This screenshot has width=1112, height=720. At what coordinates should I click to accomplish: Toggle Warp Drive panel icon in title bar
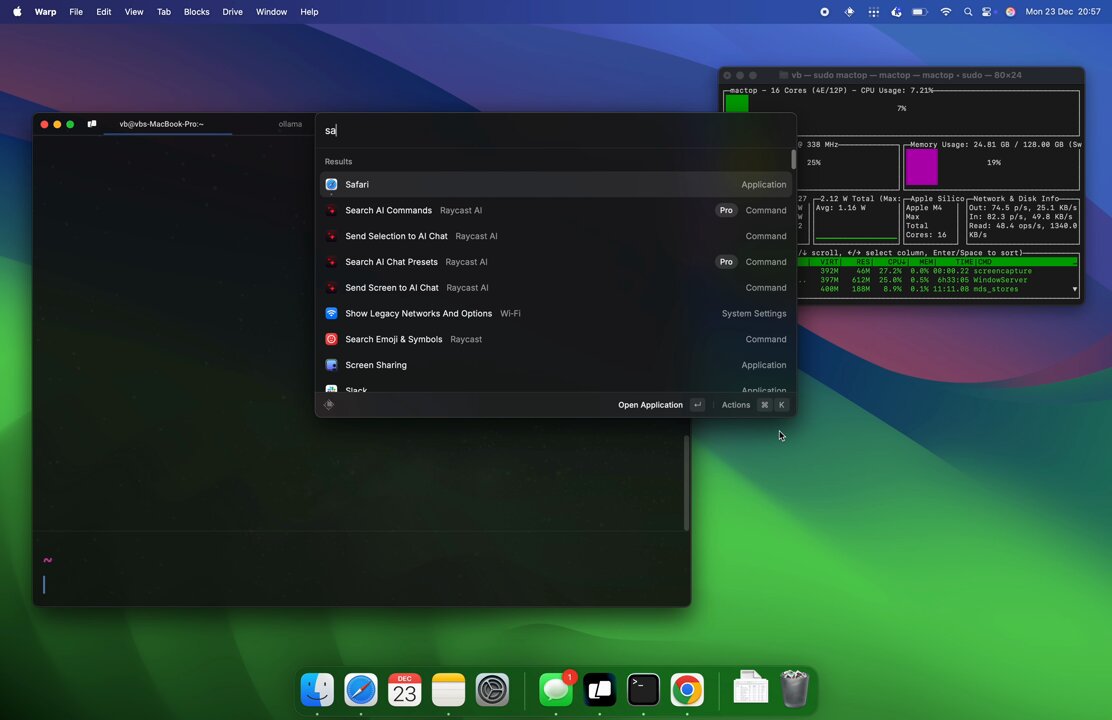click(92, 124)
